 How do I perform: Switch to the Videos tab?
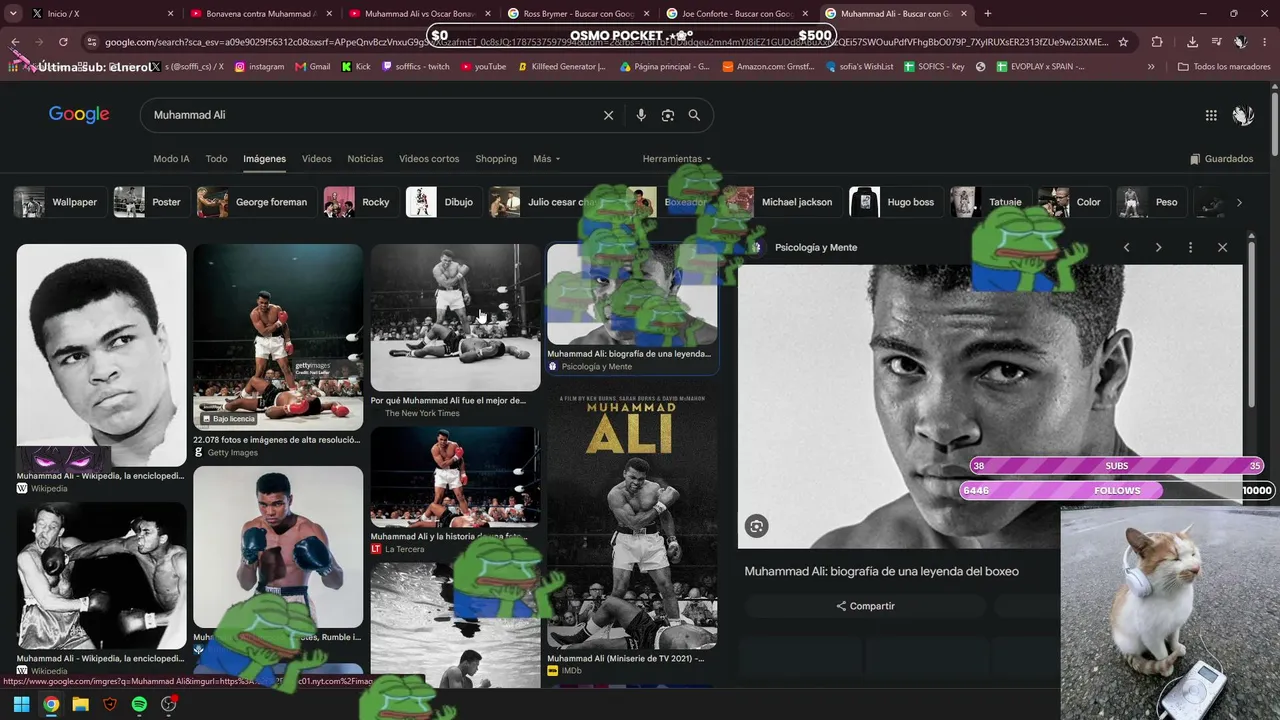[x=316, y=159]
